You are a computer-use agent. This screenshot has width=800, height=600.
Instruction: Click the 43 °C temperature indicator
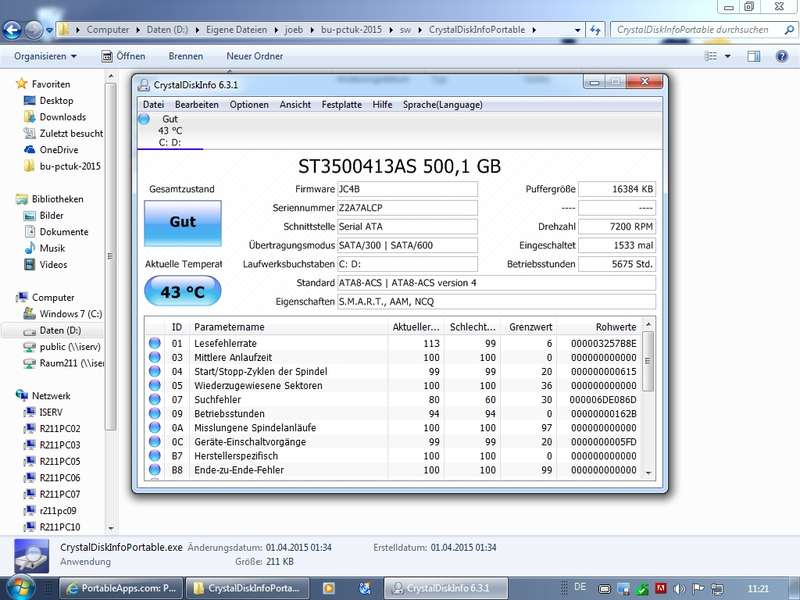183,291
